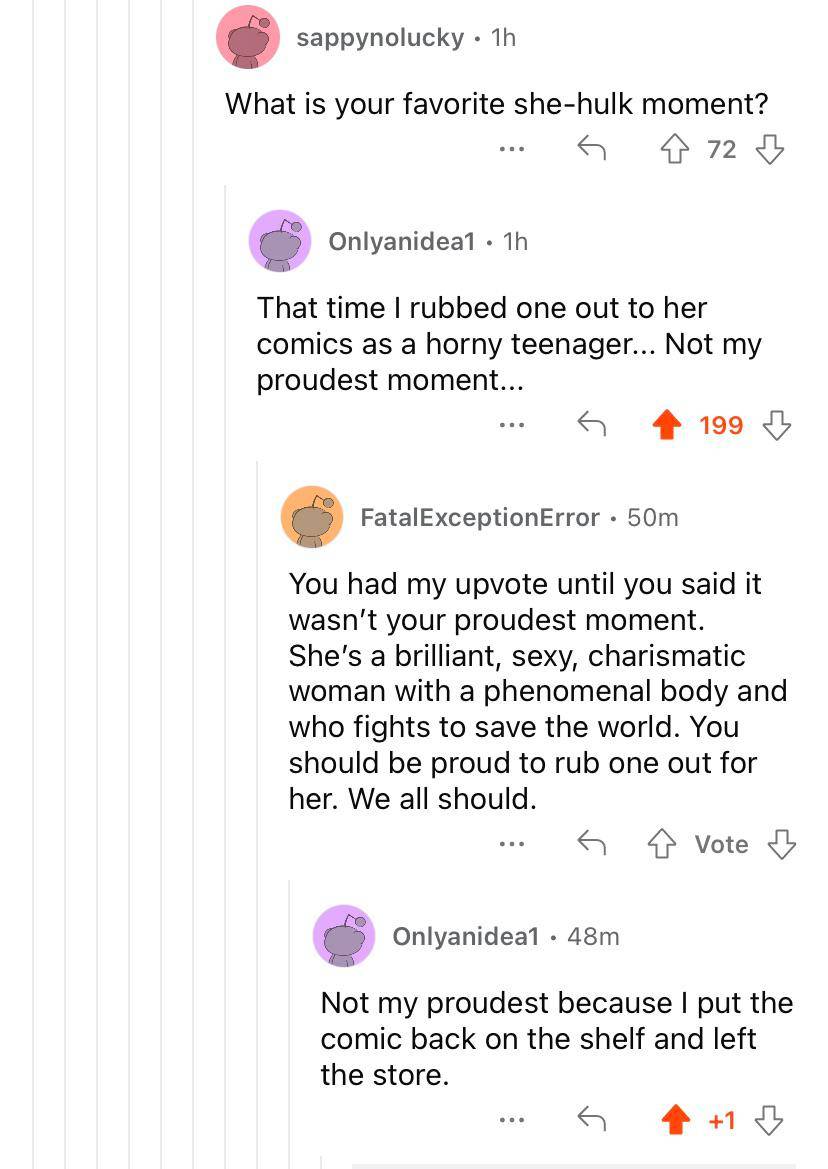The height and width of the screenshot is (1169, 828).
Task: Undo upvote on the +1 comment
Action: 676,1121
